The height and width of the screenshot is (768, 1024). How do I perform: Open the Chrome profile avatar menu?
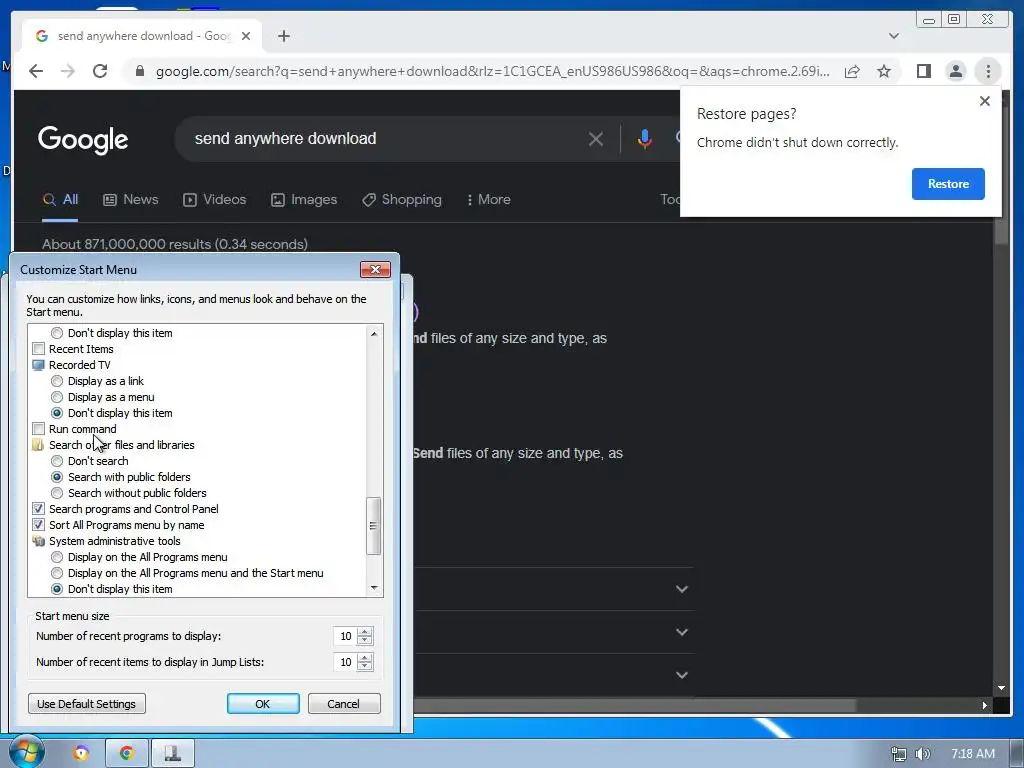click(955, 71)
